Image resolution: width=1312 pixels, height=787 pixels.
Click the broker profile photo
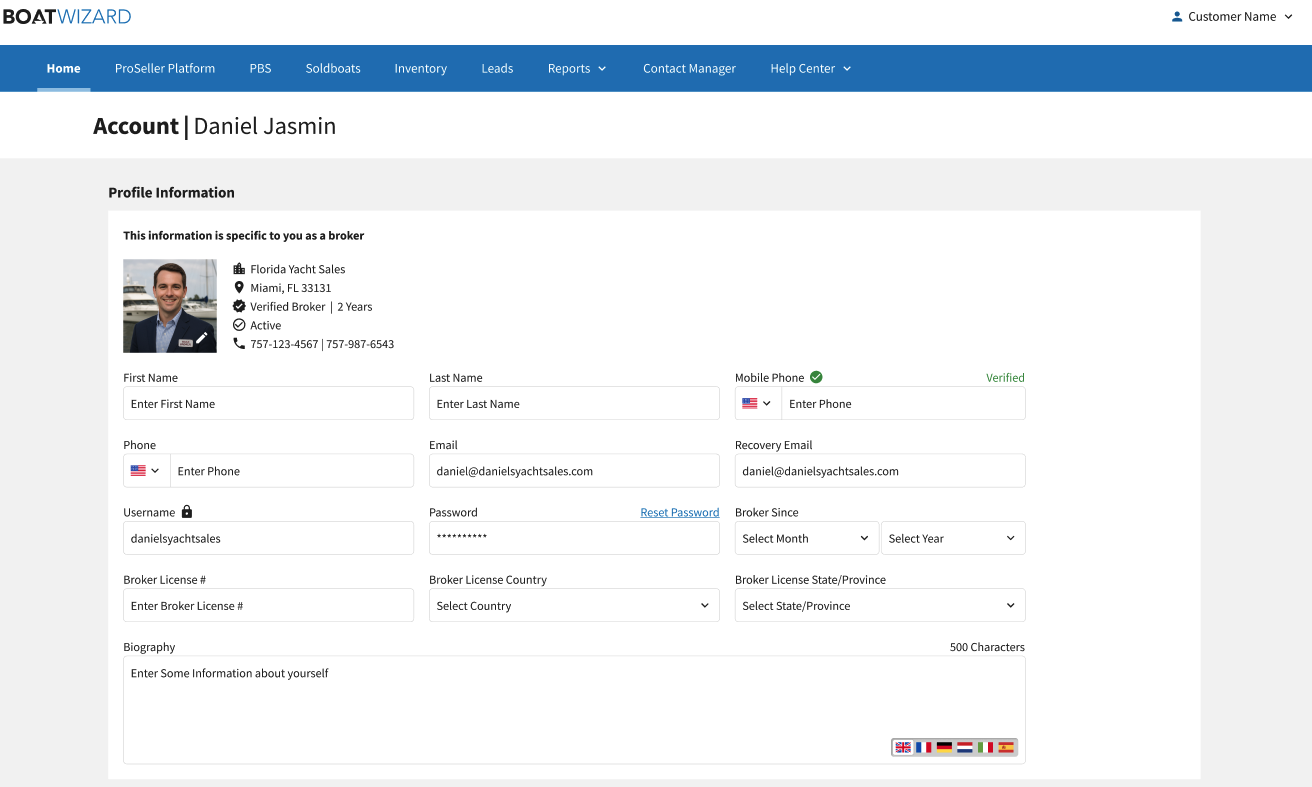[x=170, y=306]
